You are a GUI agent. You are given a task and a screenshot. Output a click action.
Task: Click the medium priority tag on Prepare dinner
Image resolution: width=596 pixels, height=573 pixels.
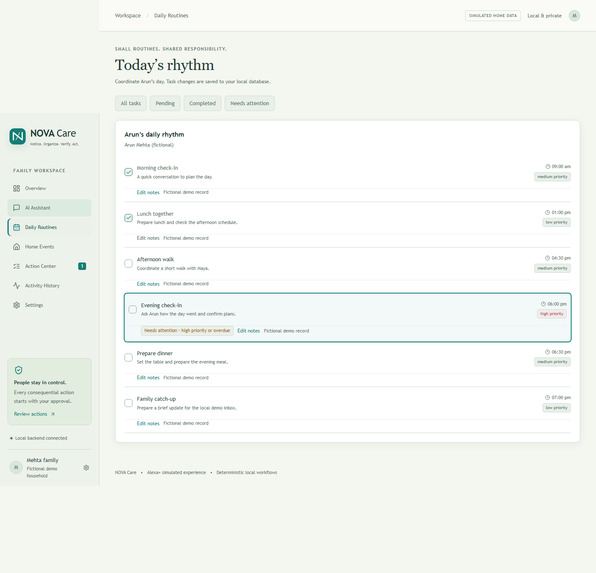click(x=552, y=362)
